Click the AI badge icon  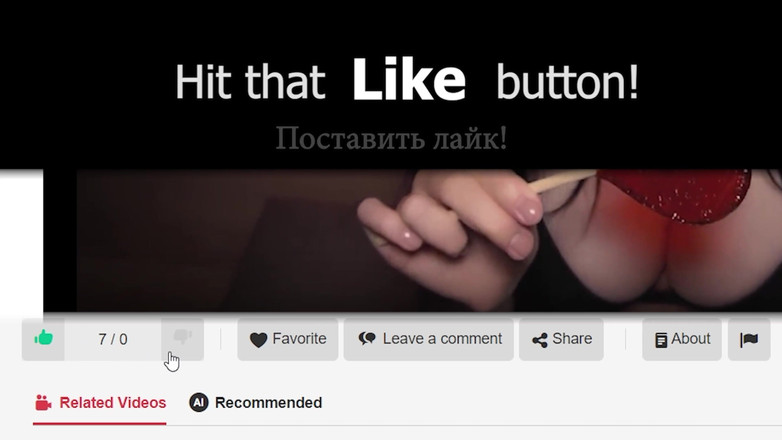(x=198, y=402)
